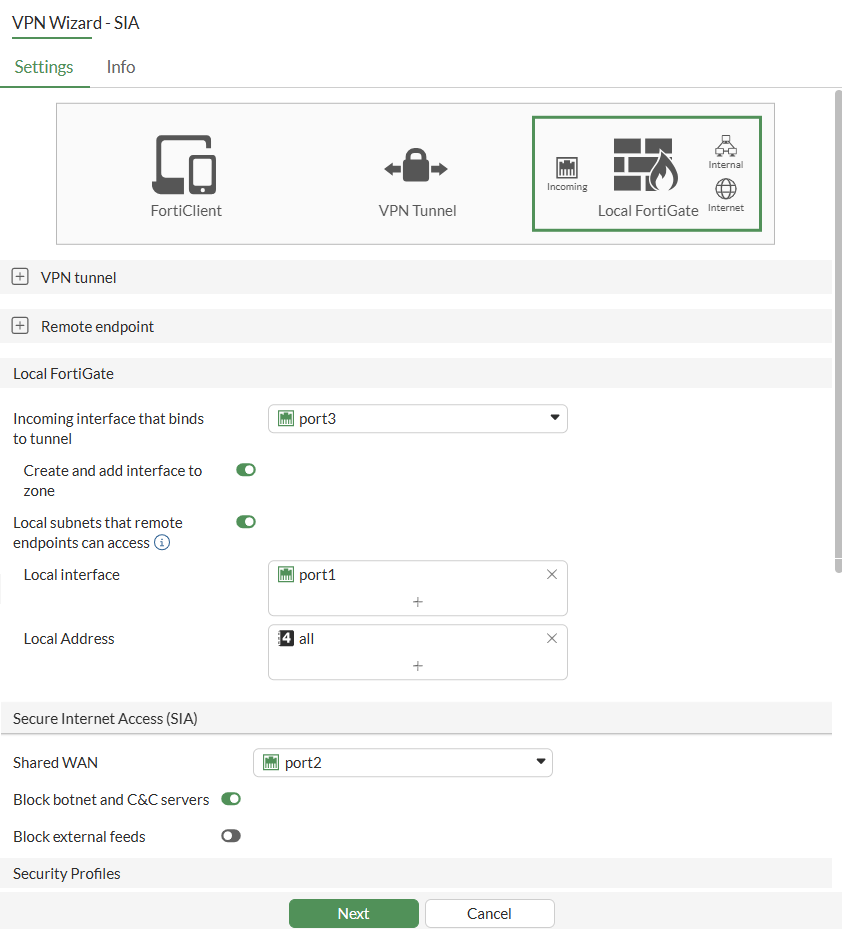Disable Create and add interface to zone

click(x=246, y=470)
